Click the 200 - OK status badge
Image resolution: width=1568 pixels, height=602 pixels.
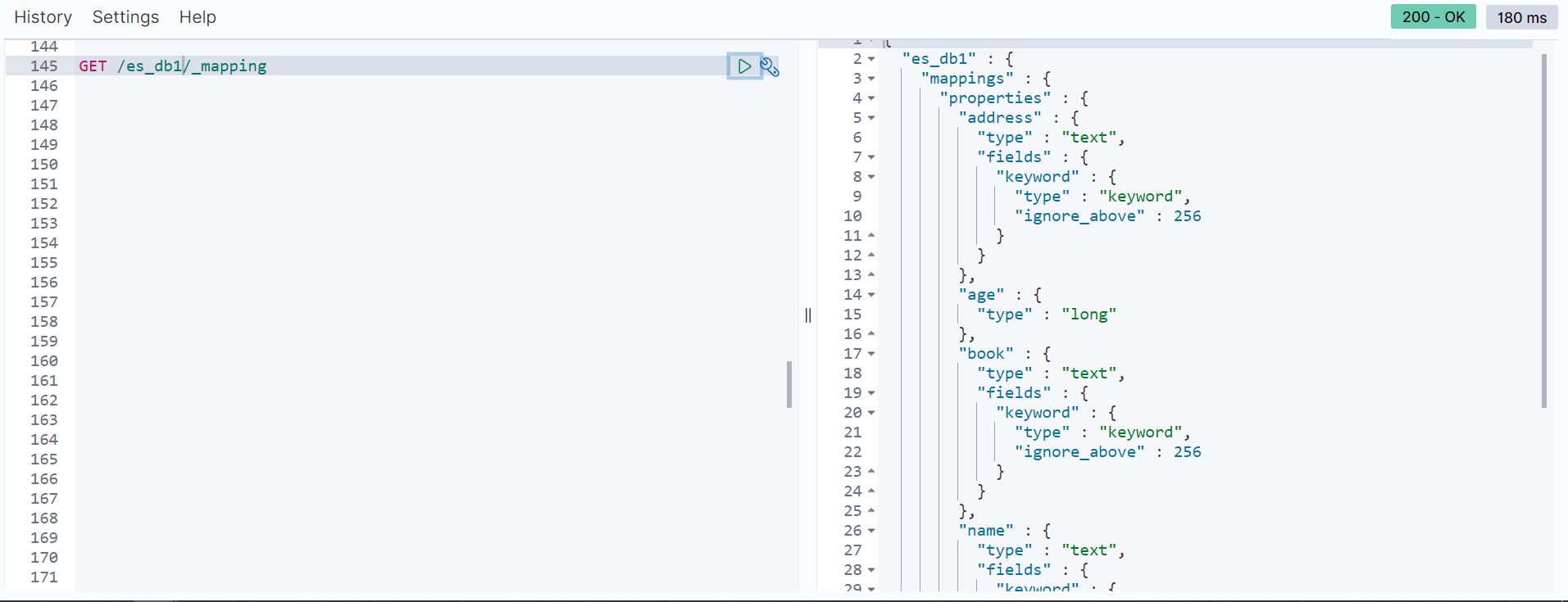tap(1433, 16)
